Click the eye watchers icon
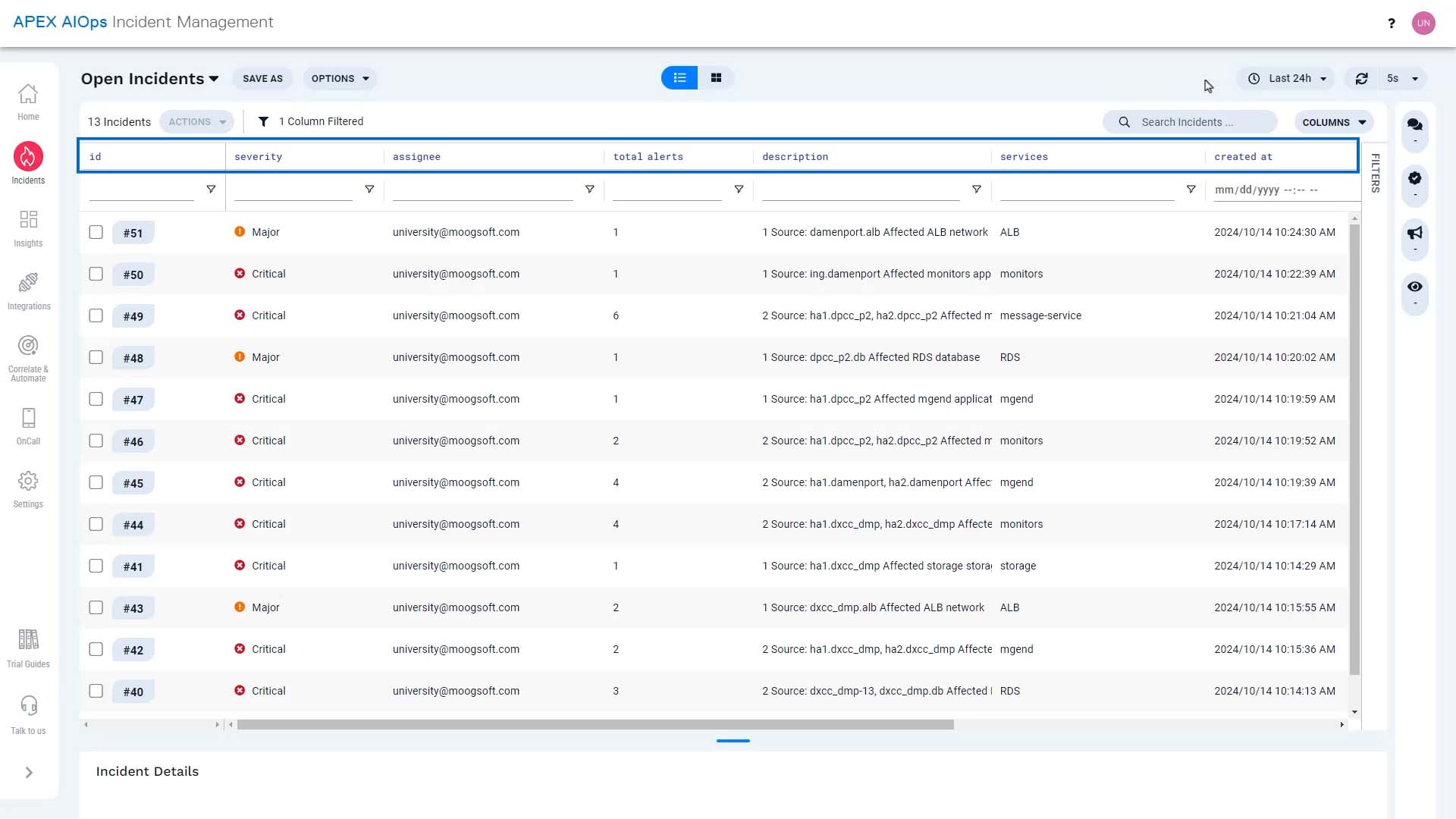 click(1415, 287)
